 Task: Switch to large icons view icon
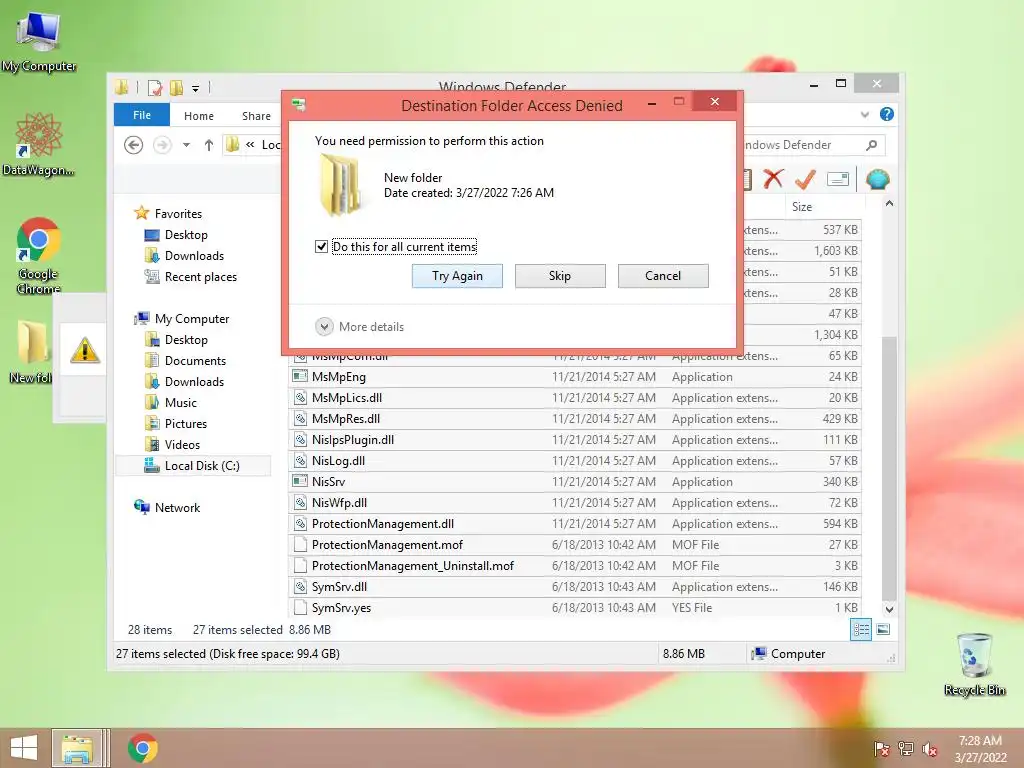click(883, 630)
